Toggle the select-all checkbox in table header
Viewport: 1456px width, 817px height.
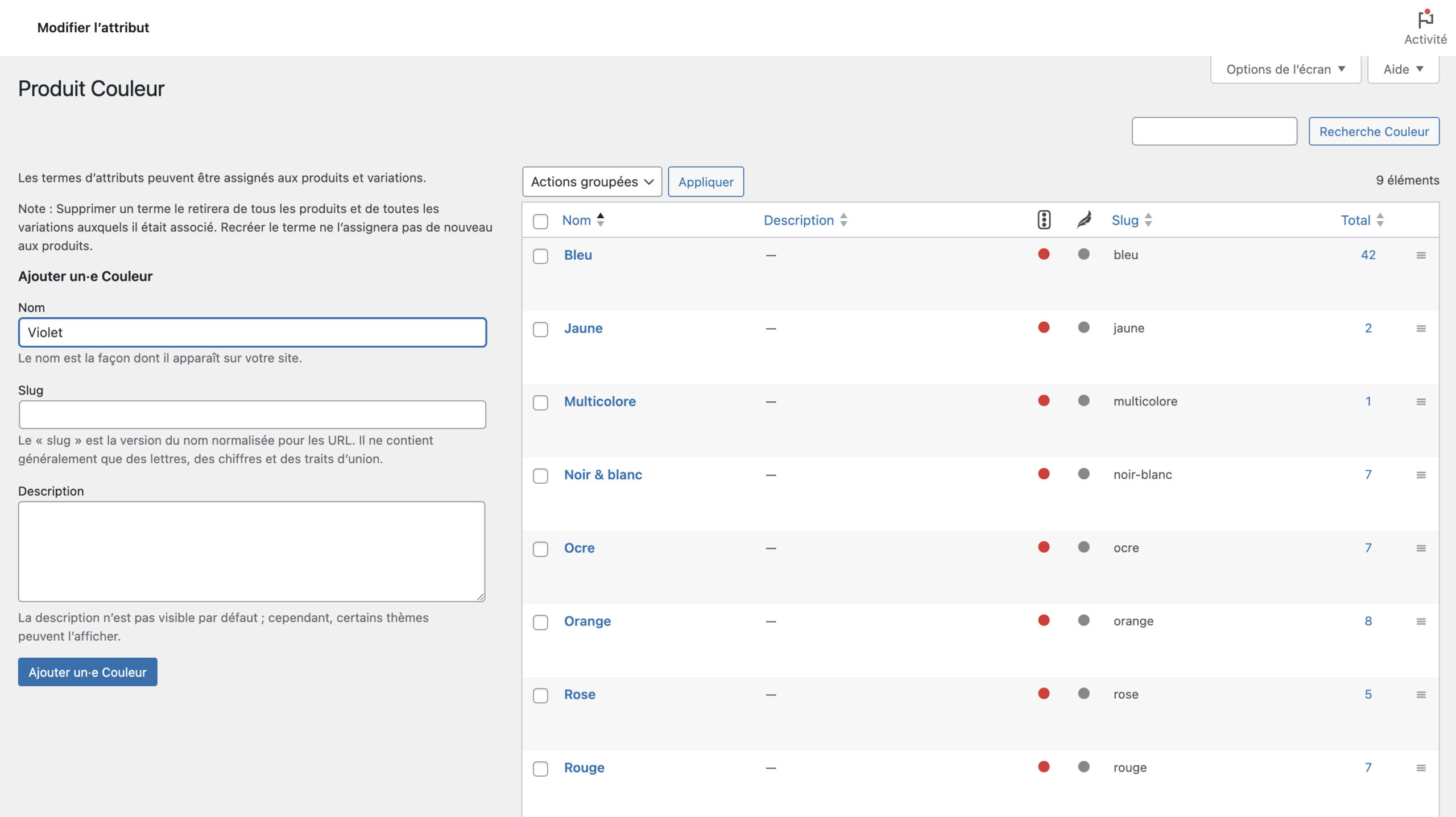[x=540, y=221]
